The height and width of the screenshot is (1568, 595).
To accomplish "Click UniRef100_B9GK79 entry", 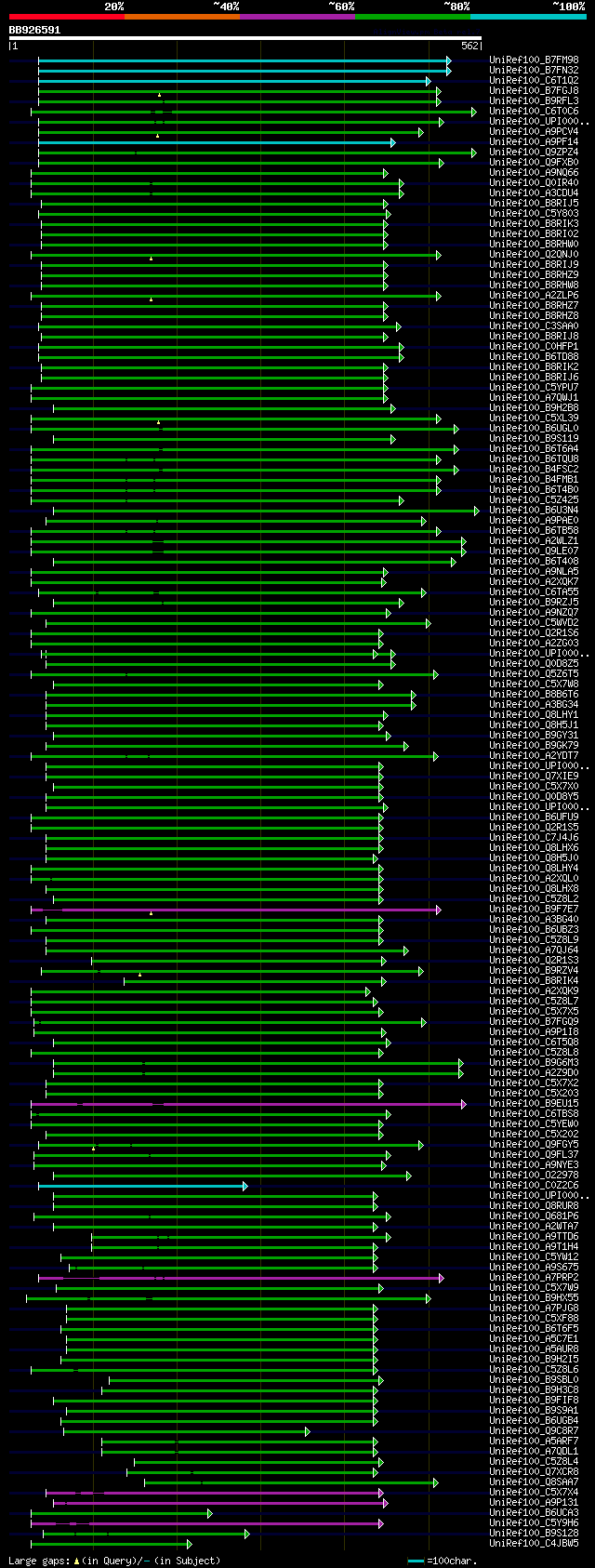I will [x=534, y=746].
